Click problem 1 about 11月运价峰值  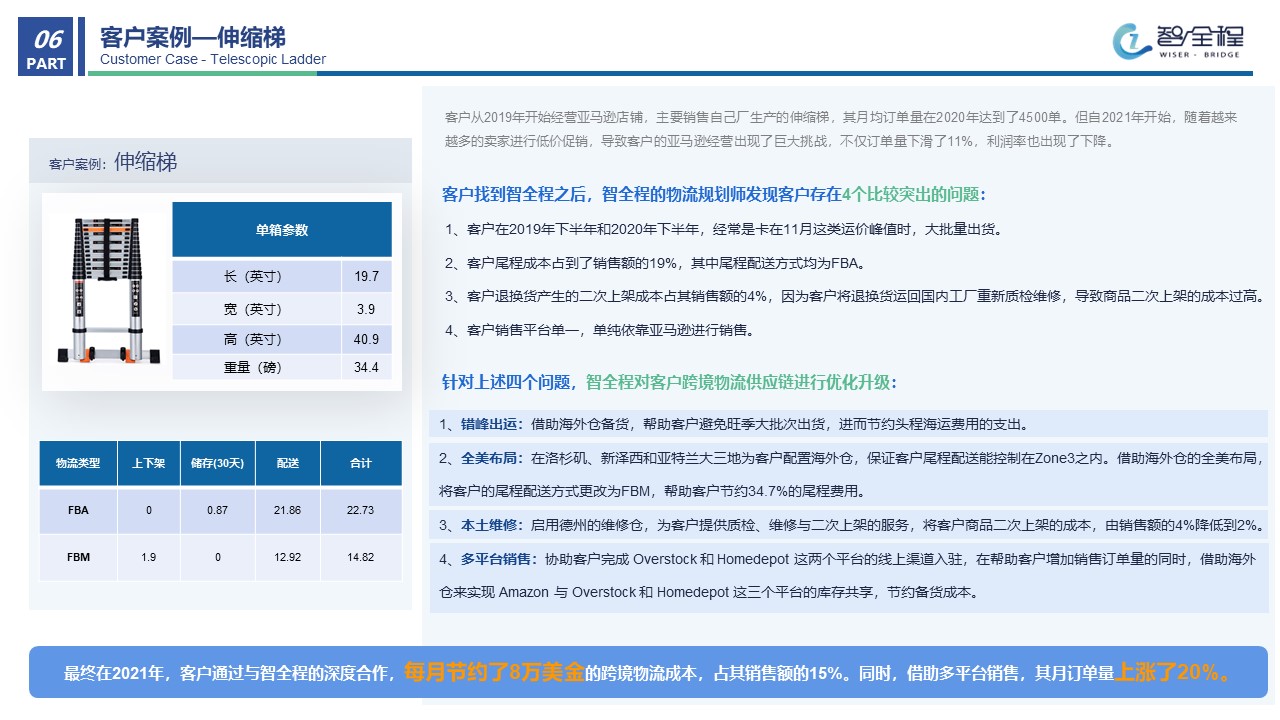tap(723, 229)
